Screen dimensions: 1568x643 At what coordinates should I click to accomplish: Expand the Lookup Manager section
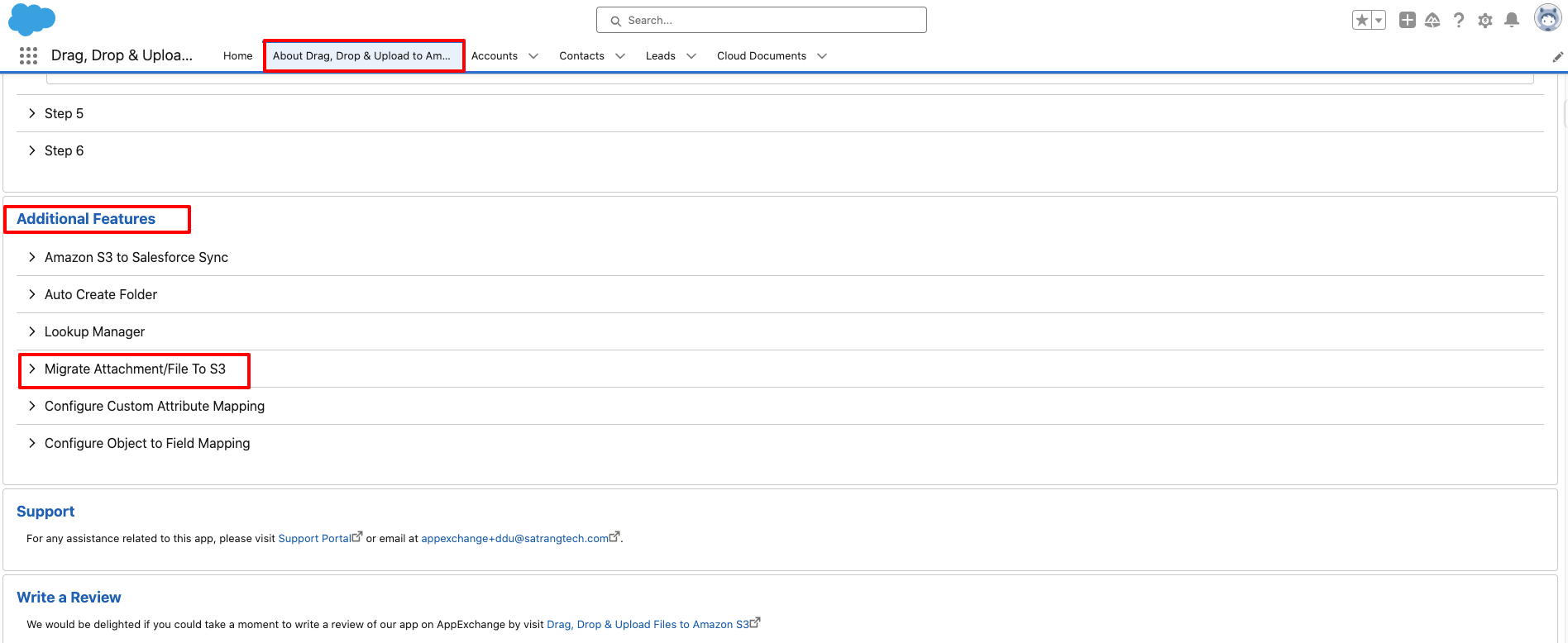click(x=780, y=331)
